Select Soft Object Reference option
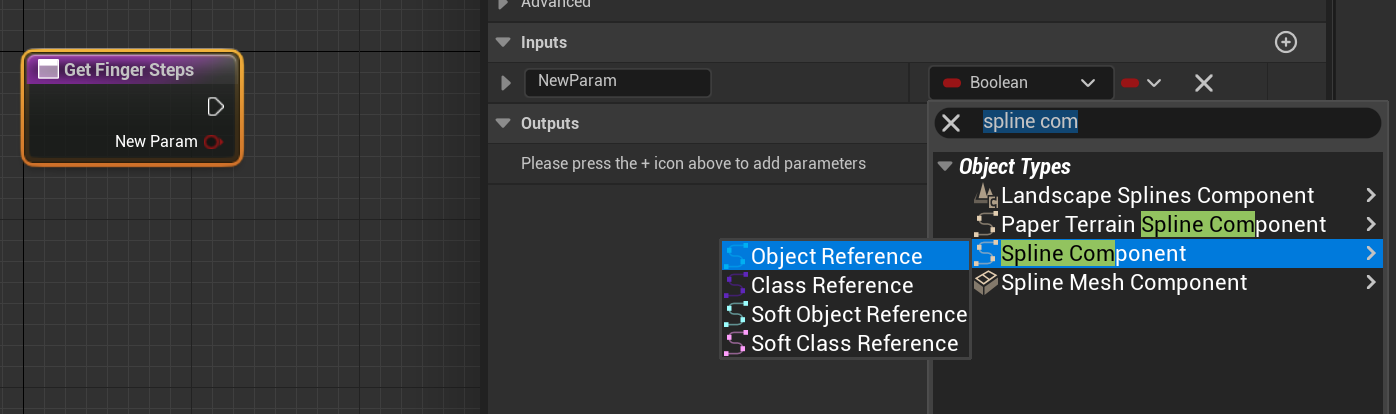Screen dimensions: 1396x414 coord(845,315)
